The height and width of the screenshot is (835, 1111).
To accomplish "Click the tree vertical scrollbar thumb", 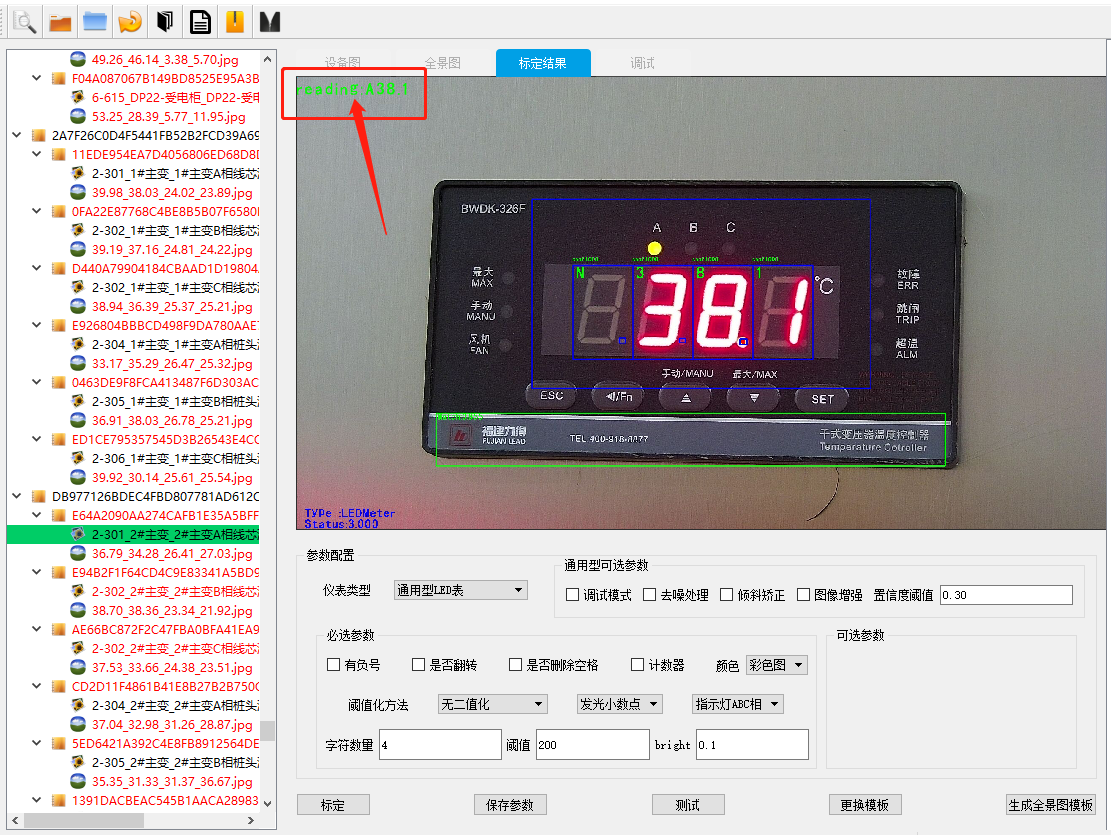I will click(267, 730).
